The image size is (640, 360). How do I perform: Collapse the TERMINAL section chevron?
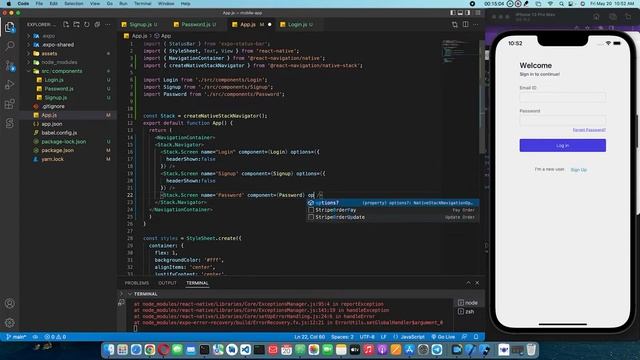pyautogui.click(x=130, y=294)
